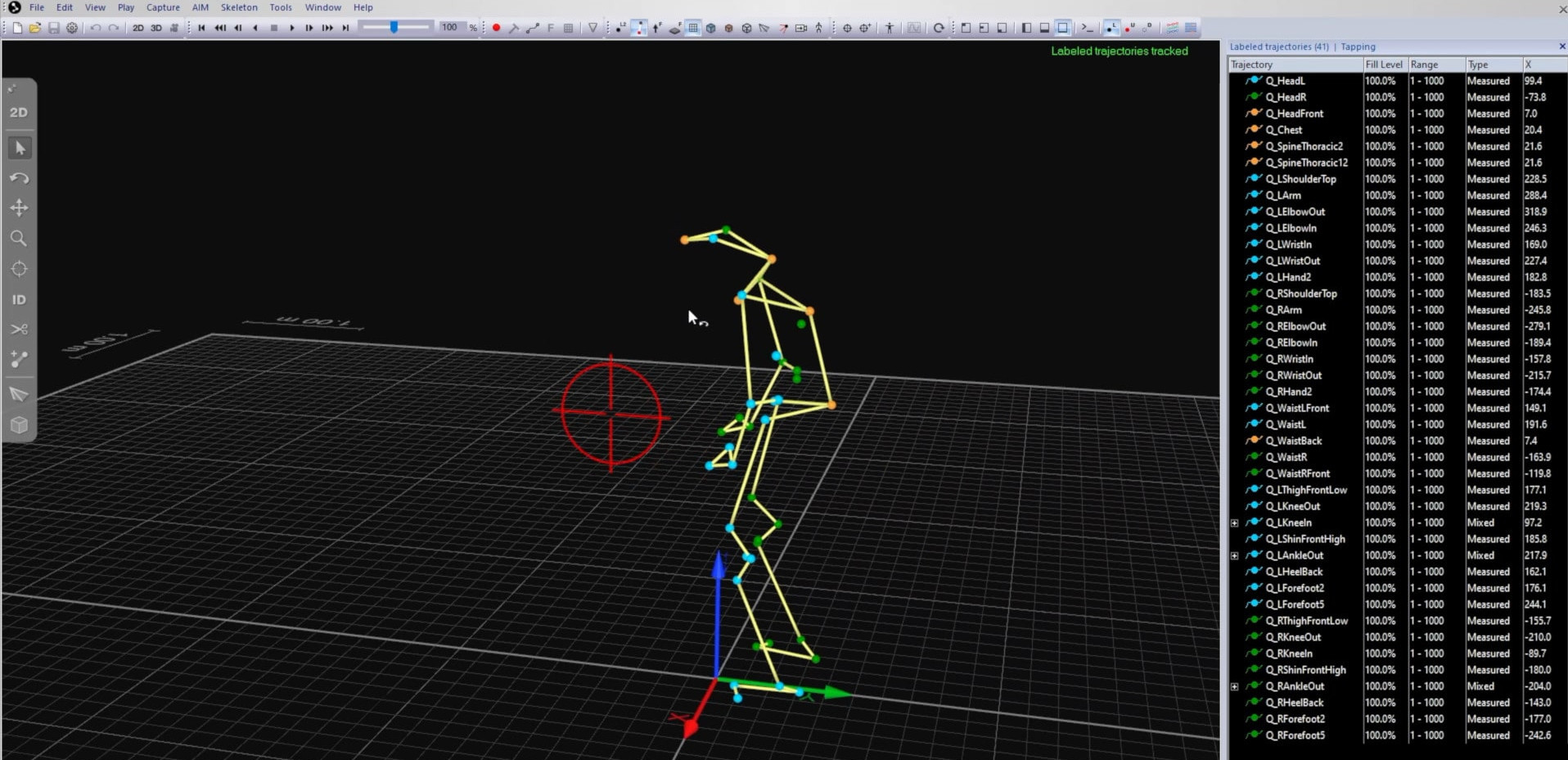Toggle the orange rigid body cube icon

(728, 28)
